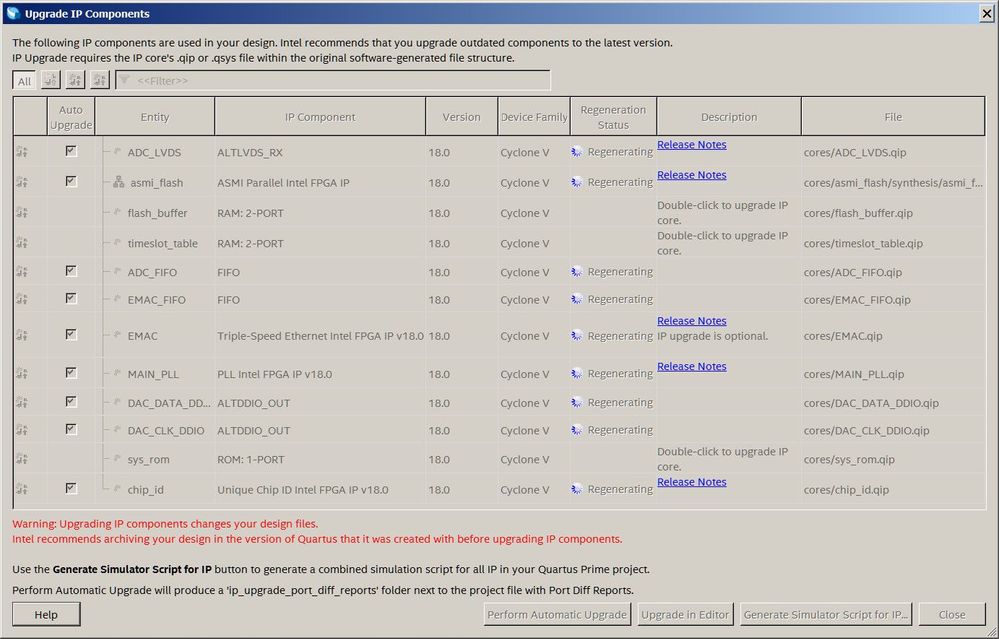This screenshot has height=639, width=999.
Task: Click the Help button
Action: (46, 614)
